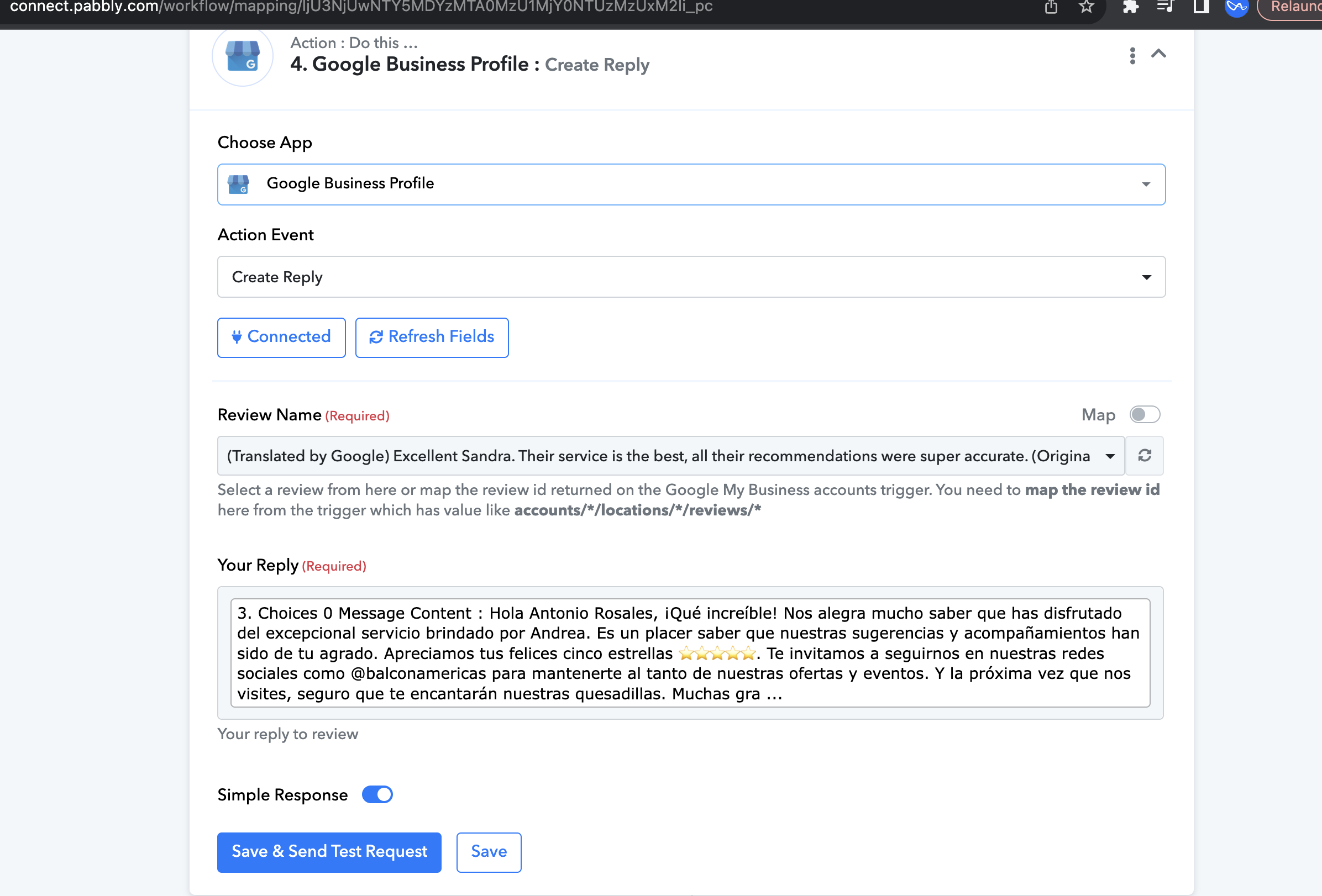Image resolution: width=1322 pixels, height=896 pixels.
Task: Click the browser share icon
Action: click(1051, 7)
